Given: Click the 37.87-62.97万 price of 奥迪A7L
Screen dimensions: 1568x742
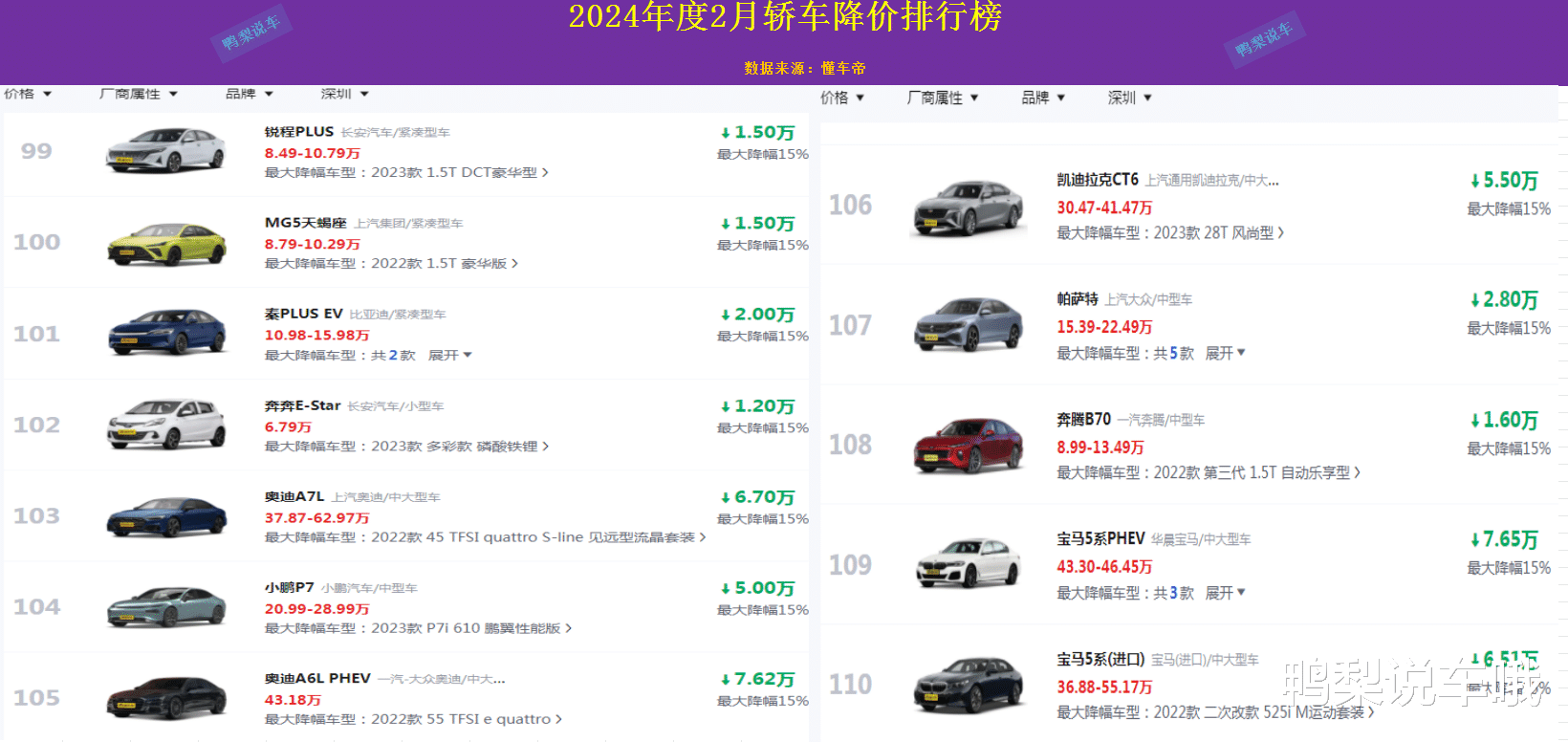Looking at the screenshot, I should (317, 517).
